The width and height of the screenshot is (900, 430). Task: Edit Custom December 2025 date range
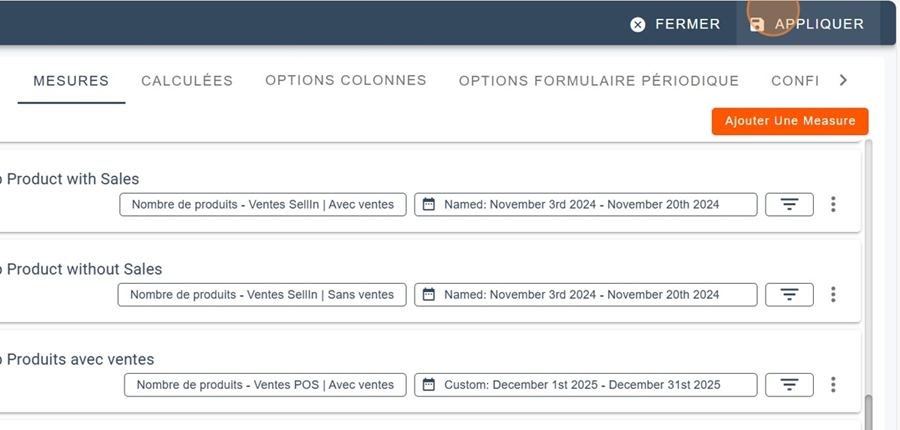585,384
